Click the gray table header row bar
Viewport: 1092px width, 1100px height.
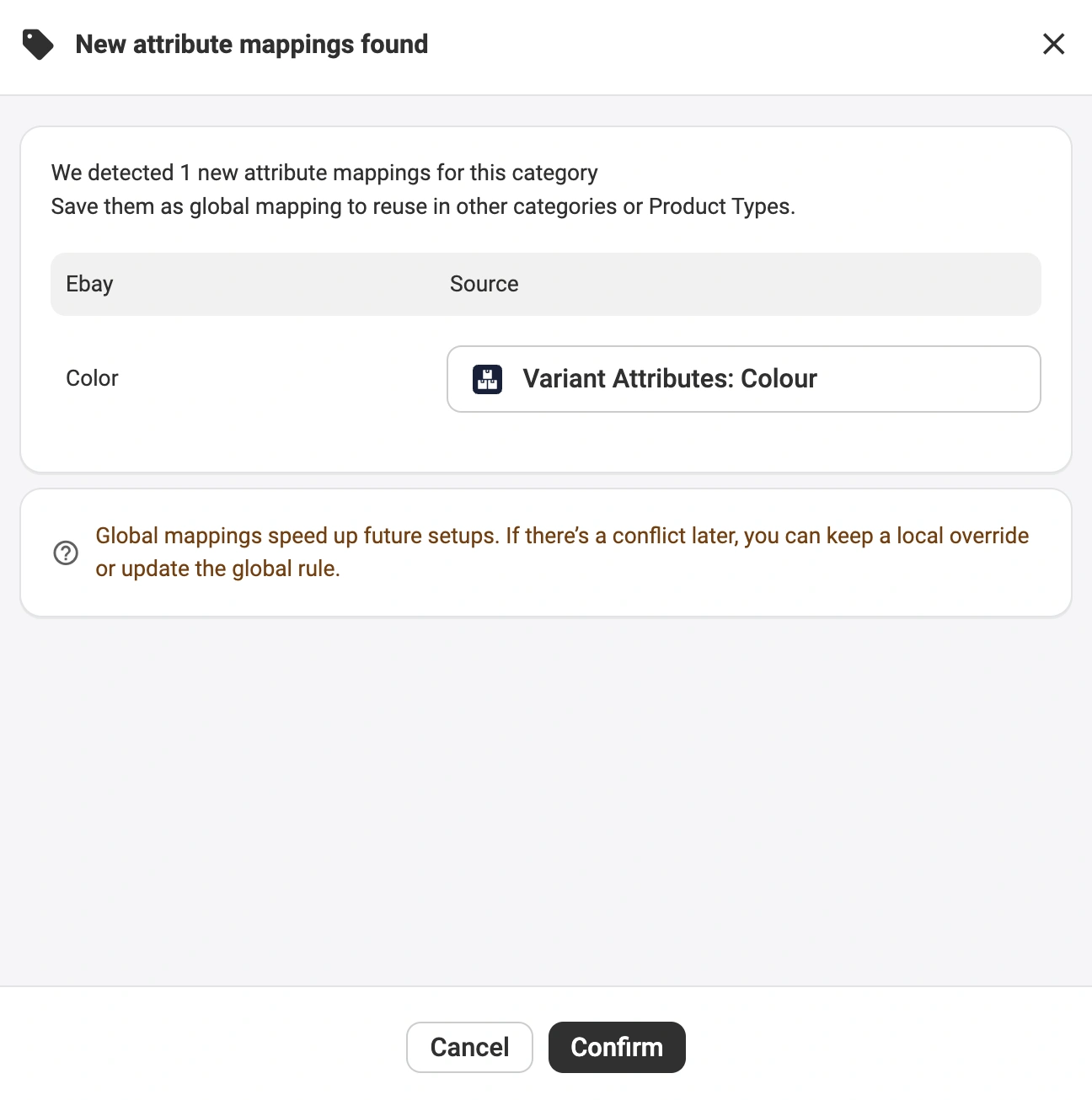coord(758,284)
